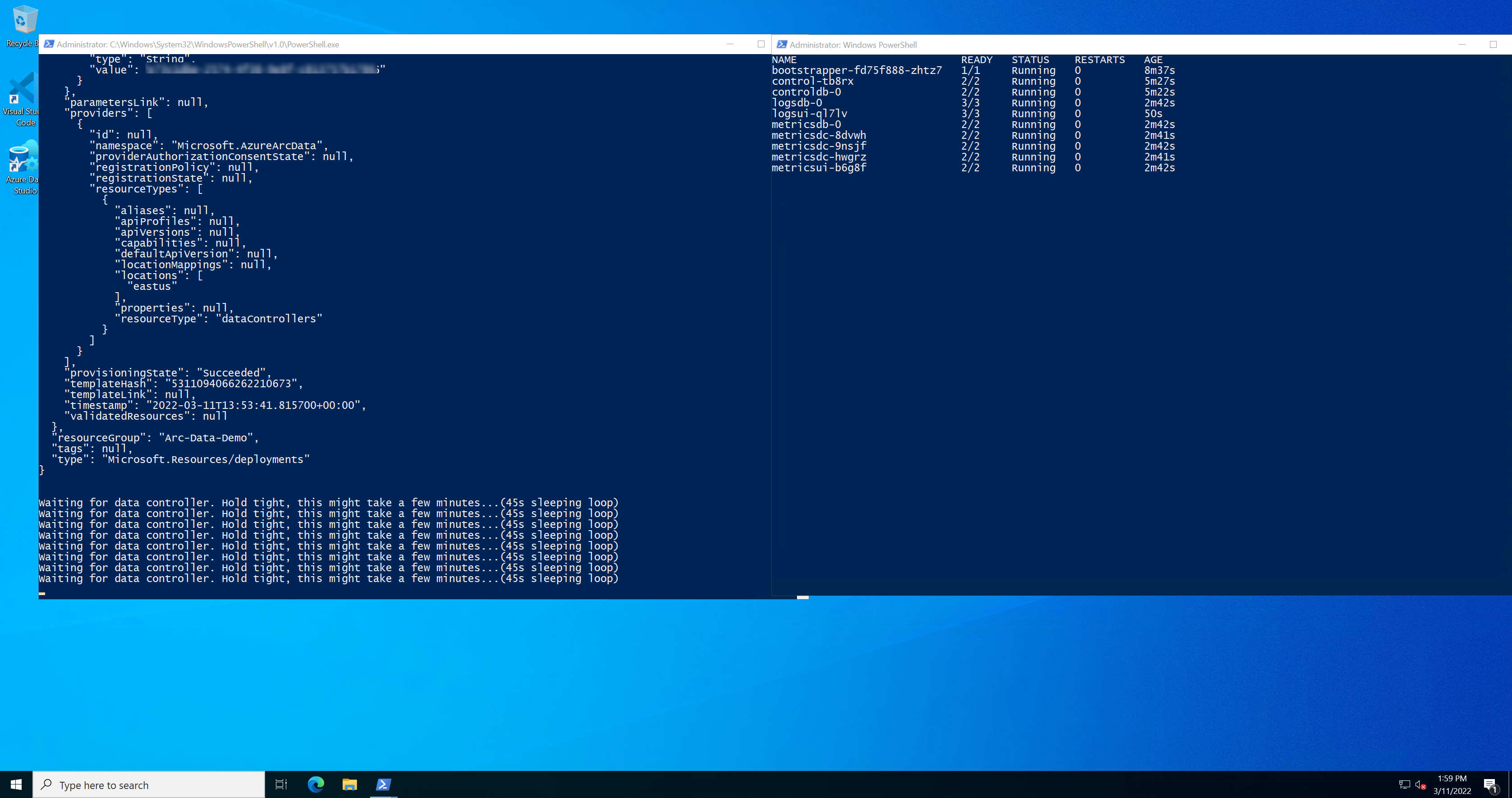Click the 50s age of logsui pod
The image size is (1512, 798).
tap(1153, 114)
